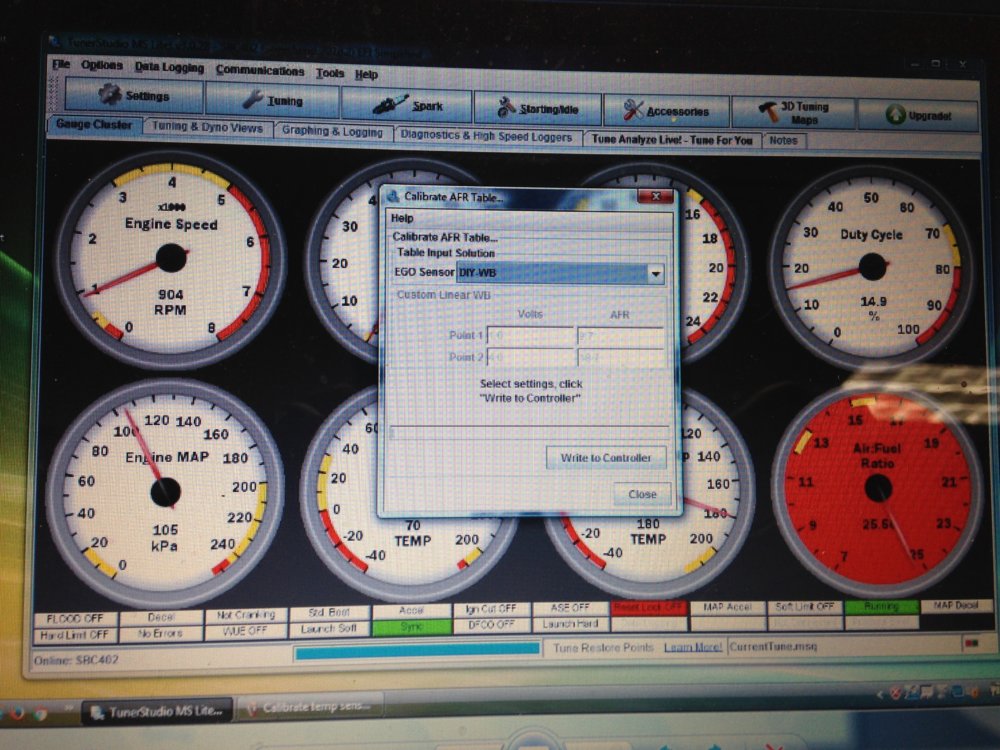Open the Data Logging menu

(169, 67)
